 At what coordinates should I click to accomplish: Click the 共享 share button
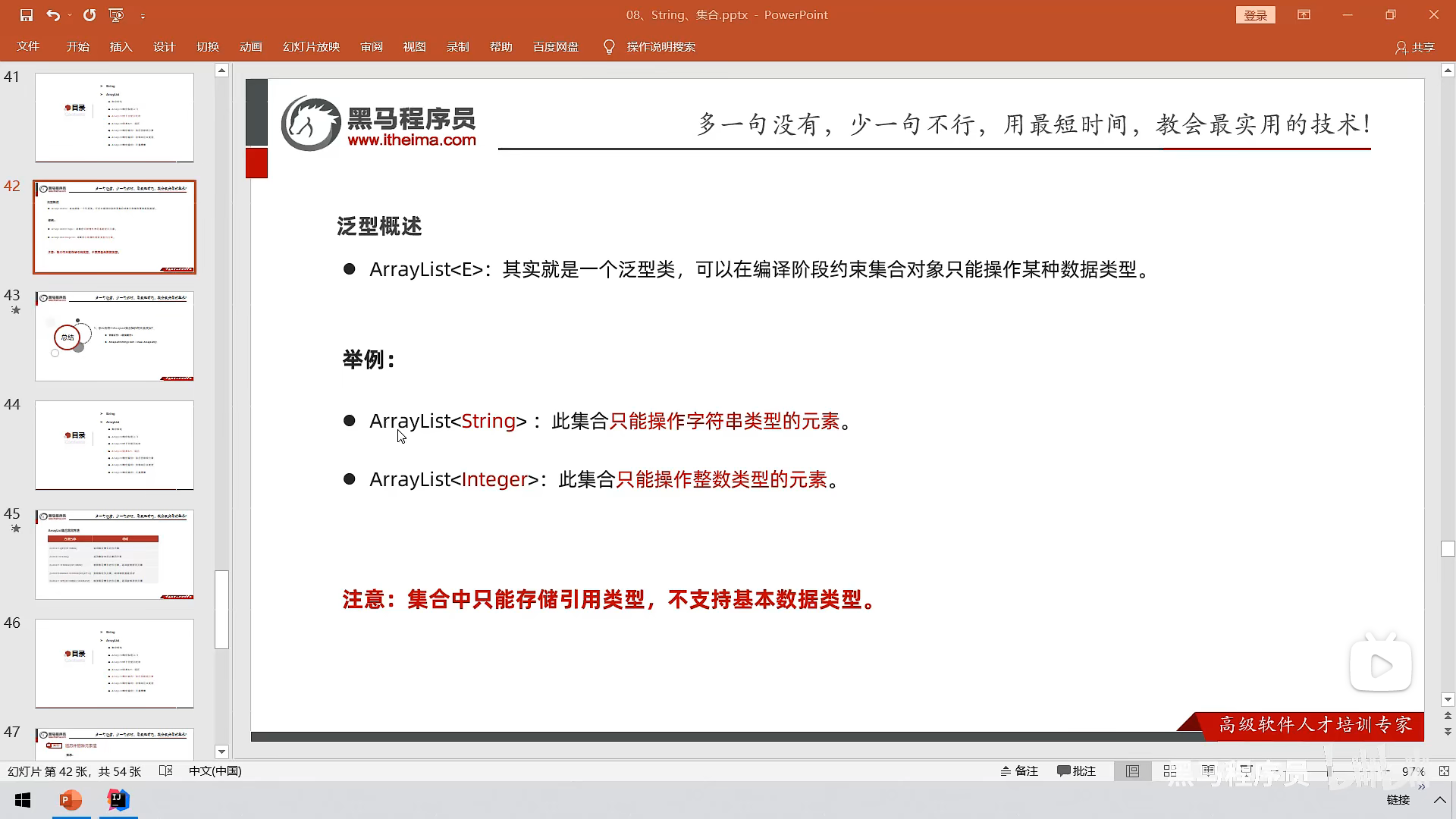tap(1415, 47)
